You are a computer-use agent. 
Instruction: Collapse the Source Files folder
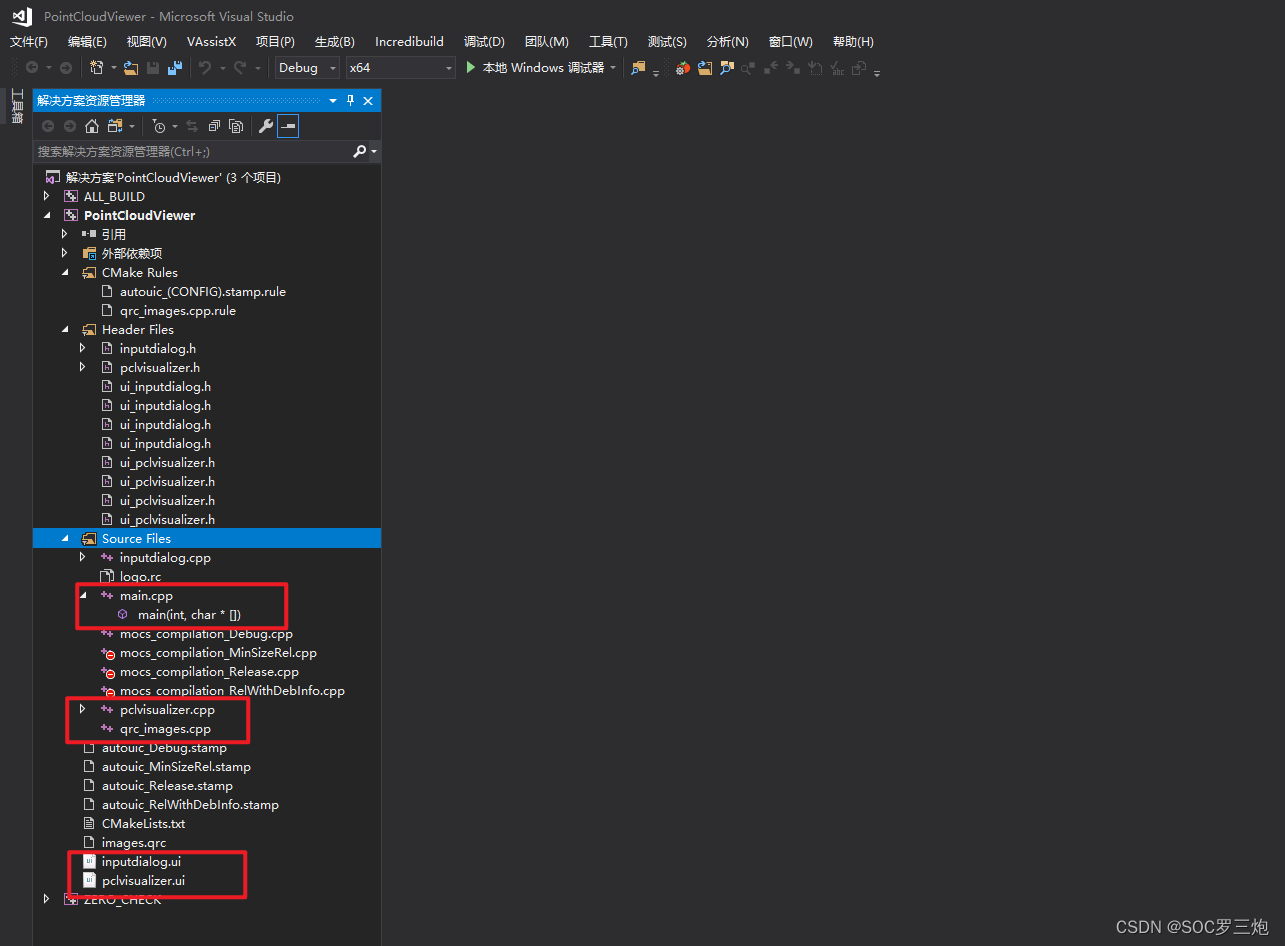(x=64, y=538)
